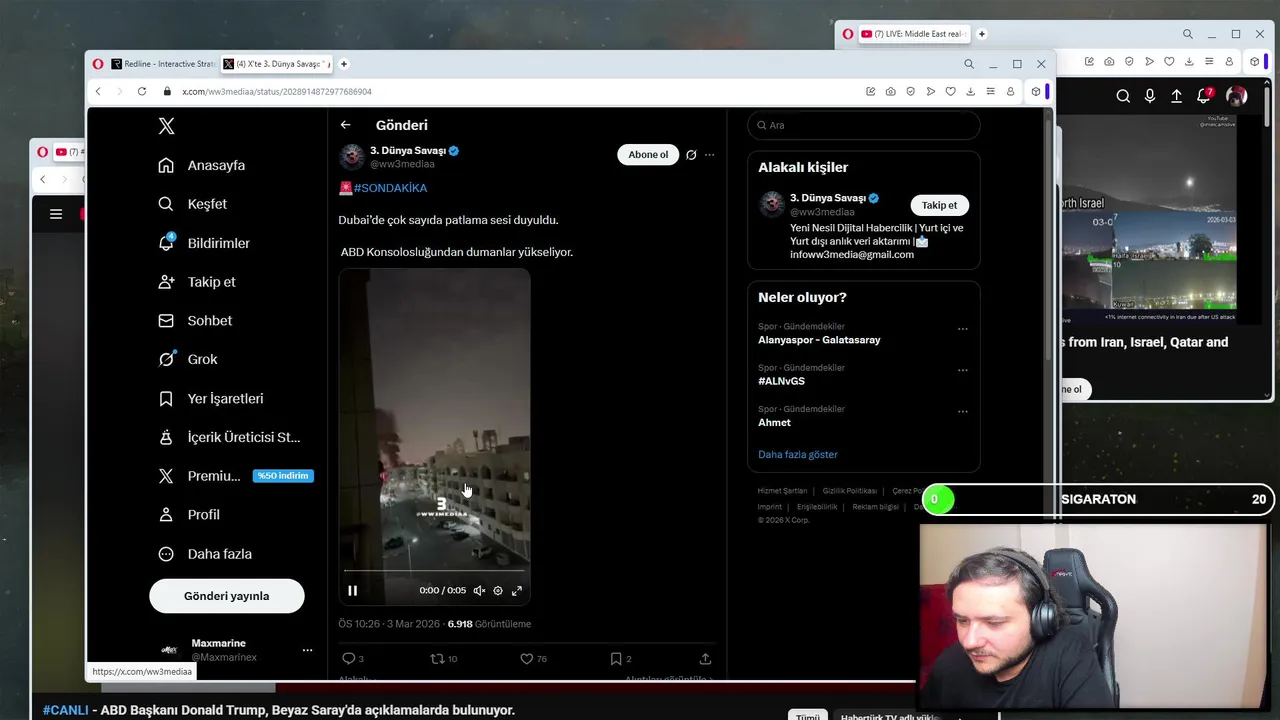Viewport: 1280px width, 720px height.
Task: Open options for Alanyaspor - Galatasaray trend
Action: coord(963,329)
